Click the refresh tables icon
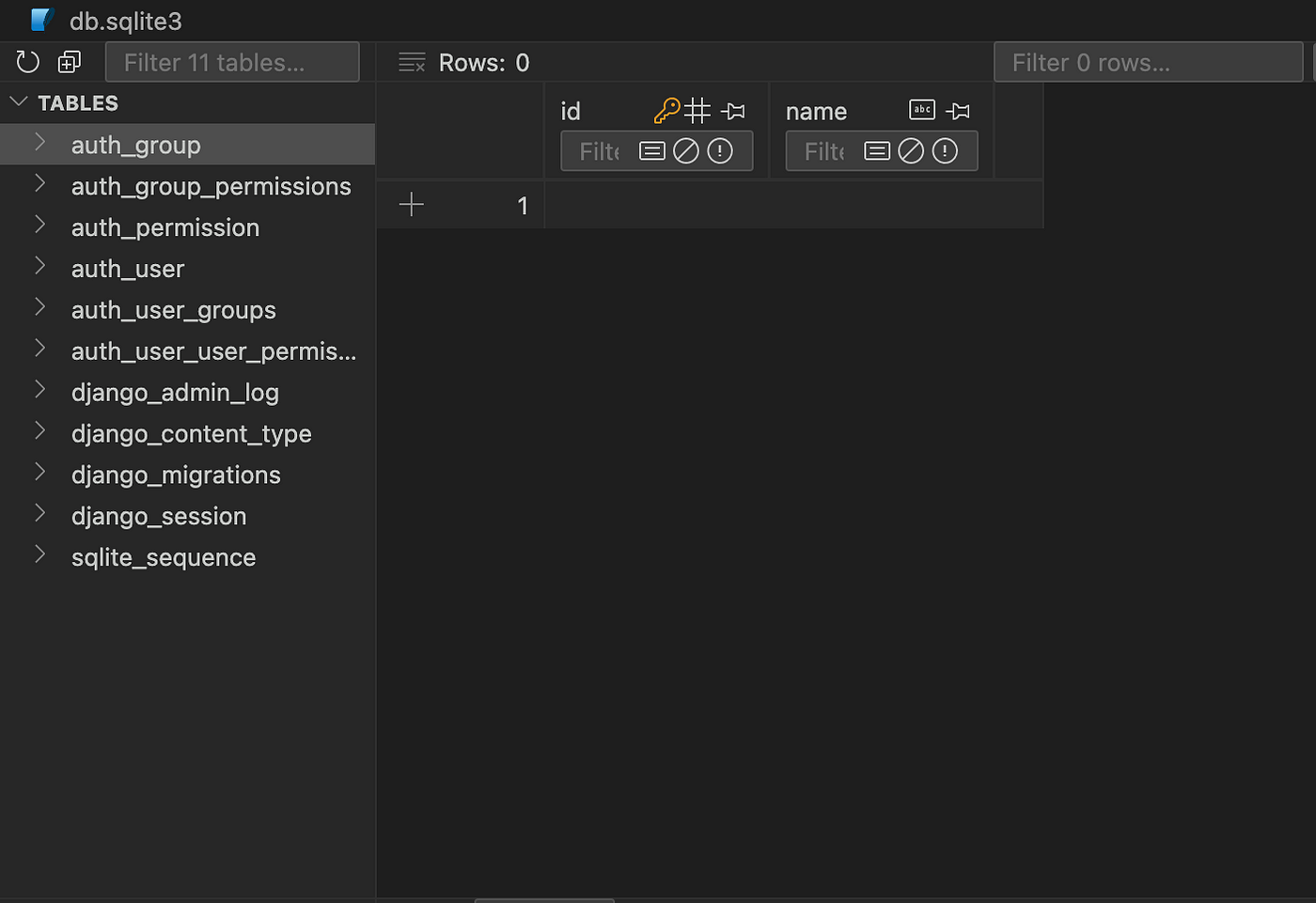Viewport: 1316px width, 903px height. tap(28, 62)
